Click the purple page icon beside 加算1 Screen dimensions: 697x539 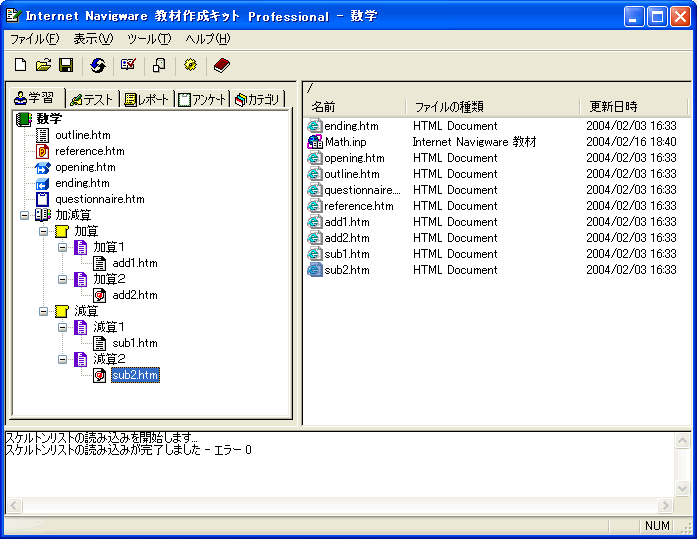tap(80, 247)
